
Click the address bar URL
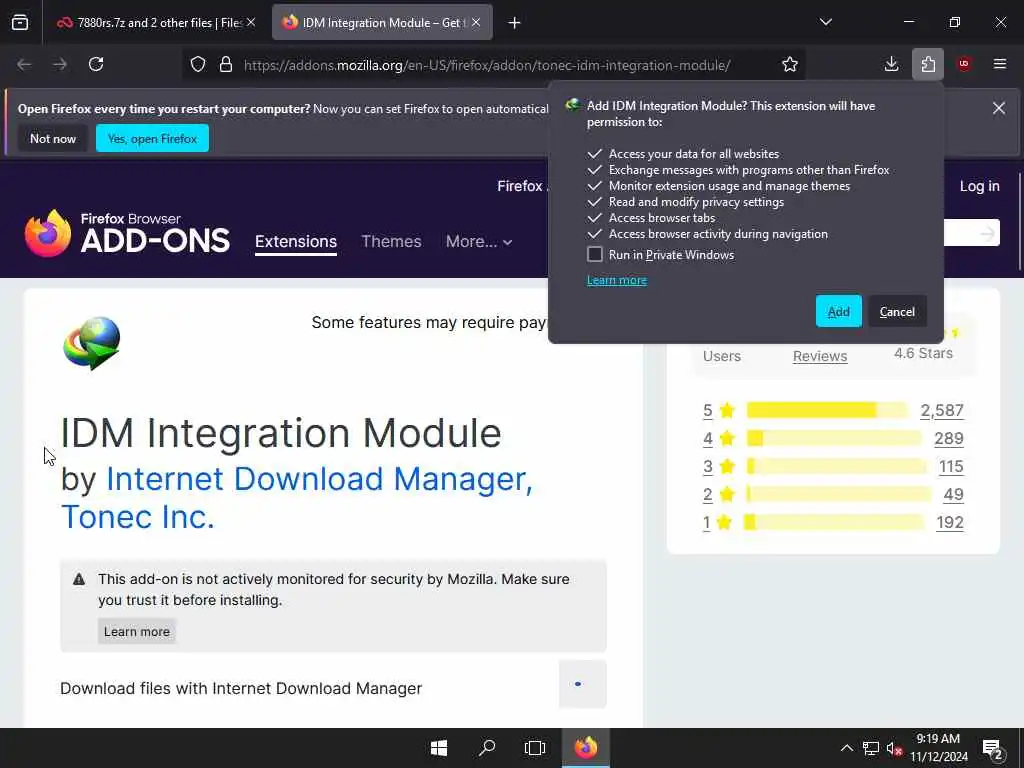click(487, 65)
